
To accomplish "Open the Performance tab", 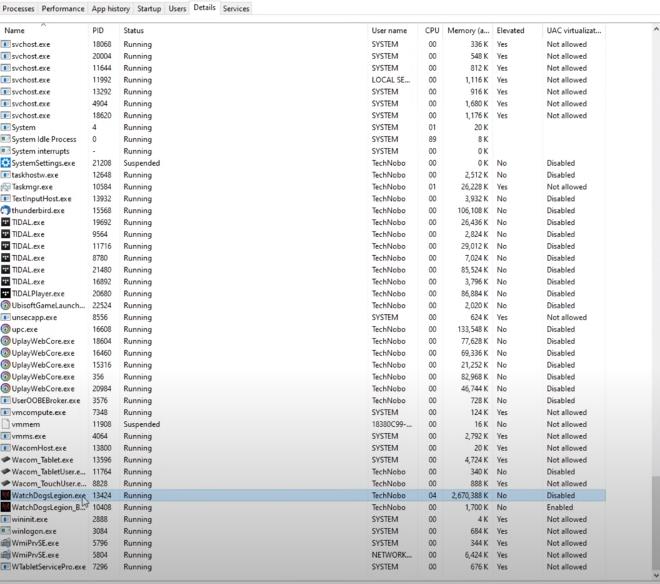I will pyautogui.click(x=63, y=8).
